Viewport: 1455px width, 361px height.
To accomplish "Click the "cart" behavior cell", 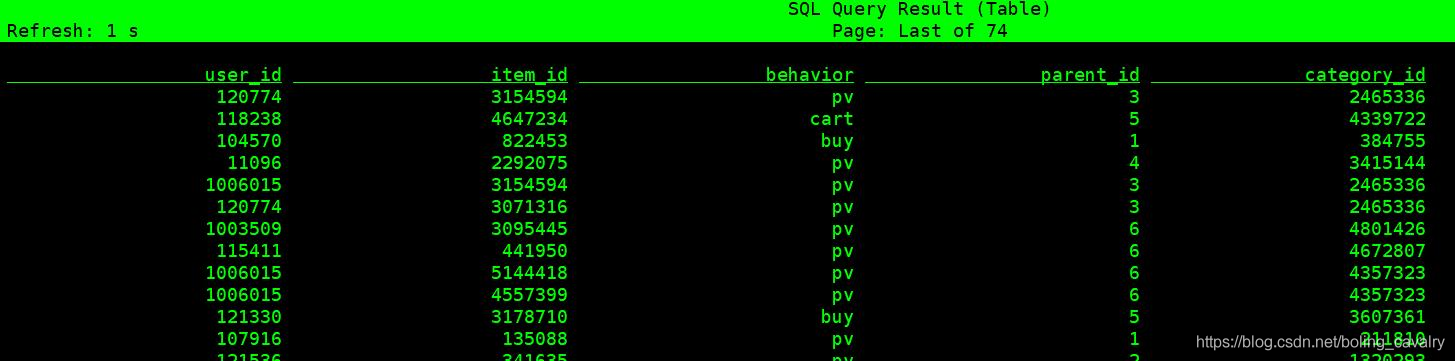I will [x=832, y=119].
